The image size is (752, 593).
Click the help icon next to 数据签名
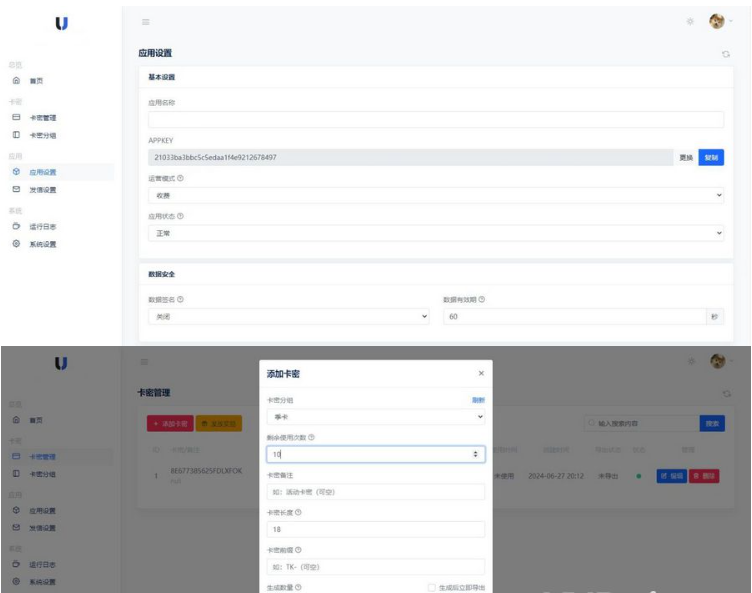pyautogui.click(x=181, y=299)
